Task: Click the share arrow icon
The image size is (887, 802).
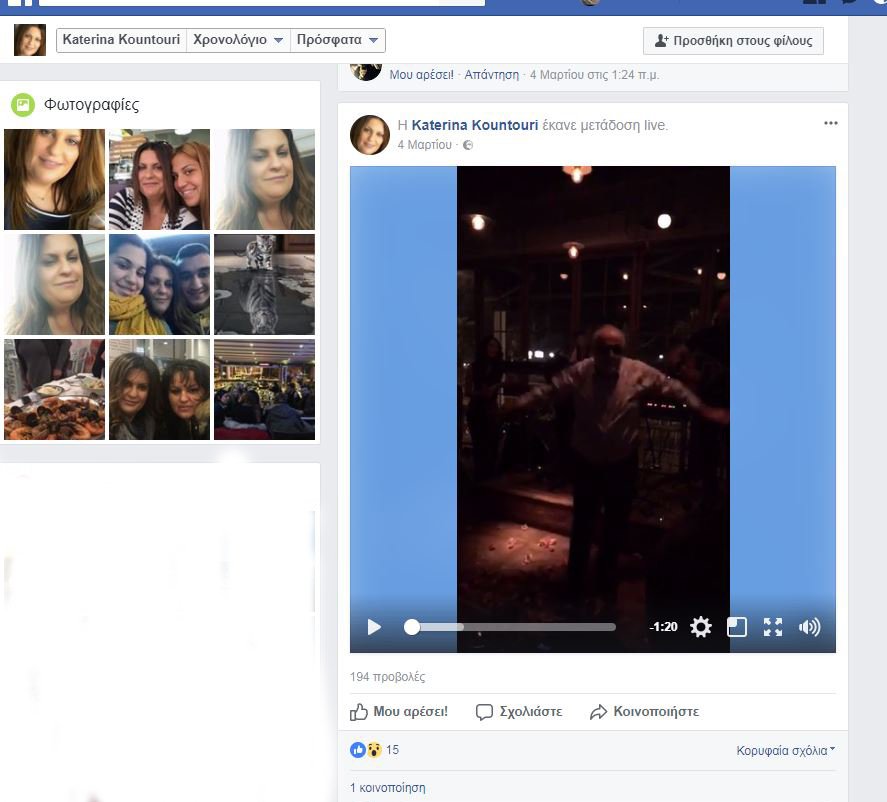Action: [x=599, y=712]
